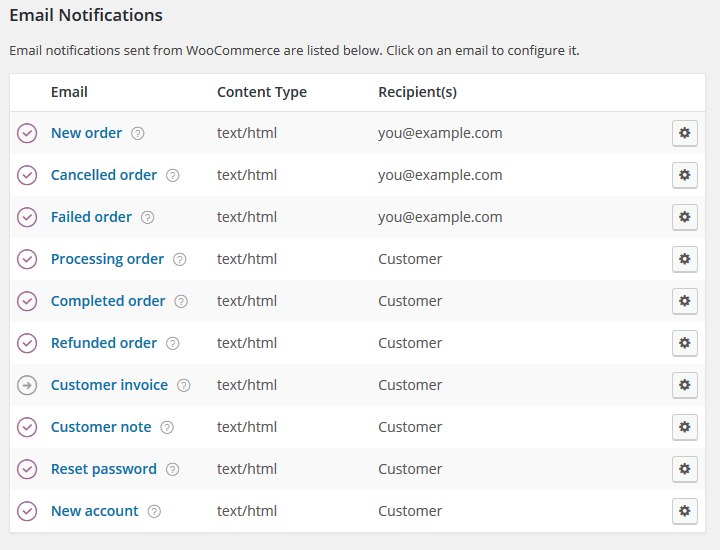The width and height of the screenshot is (720, 550).
Task: Configure Reset password using its gear button
Action: click(x=684, y=469)
